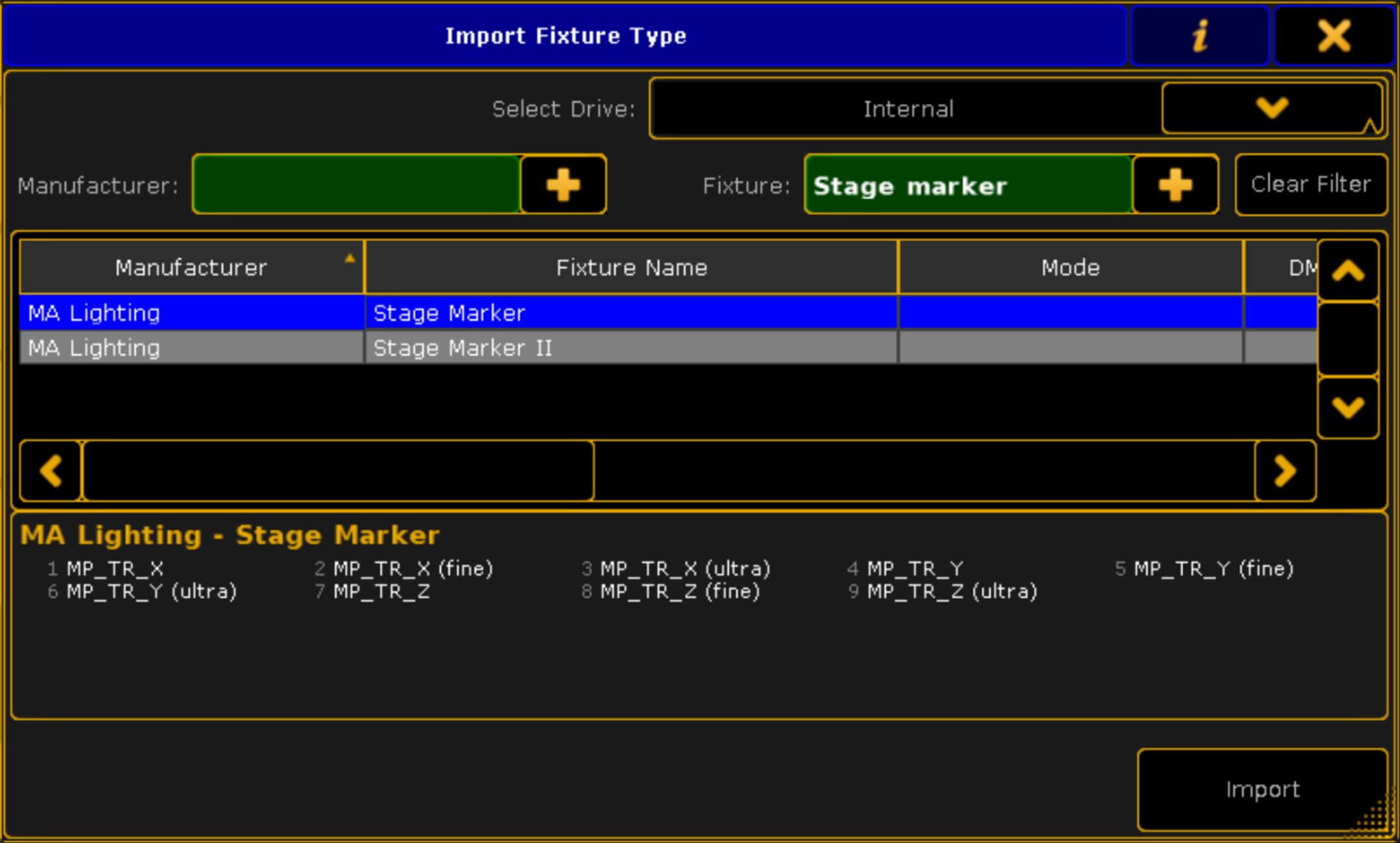Viewport: 1400px width, 843px height.
Task: Click the Fixture Name column header
Action: click(x=631, y=267)
